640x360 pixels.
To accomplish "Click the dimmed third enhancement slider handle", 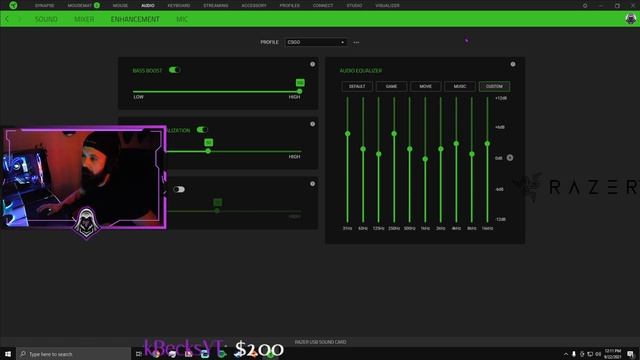I will (x=217, y=211).
